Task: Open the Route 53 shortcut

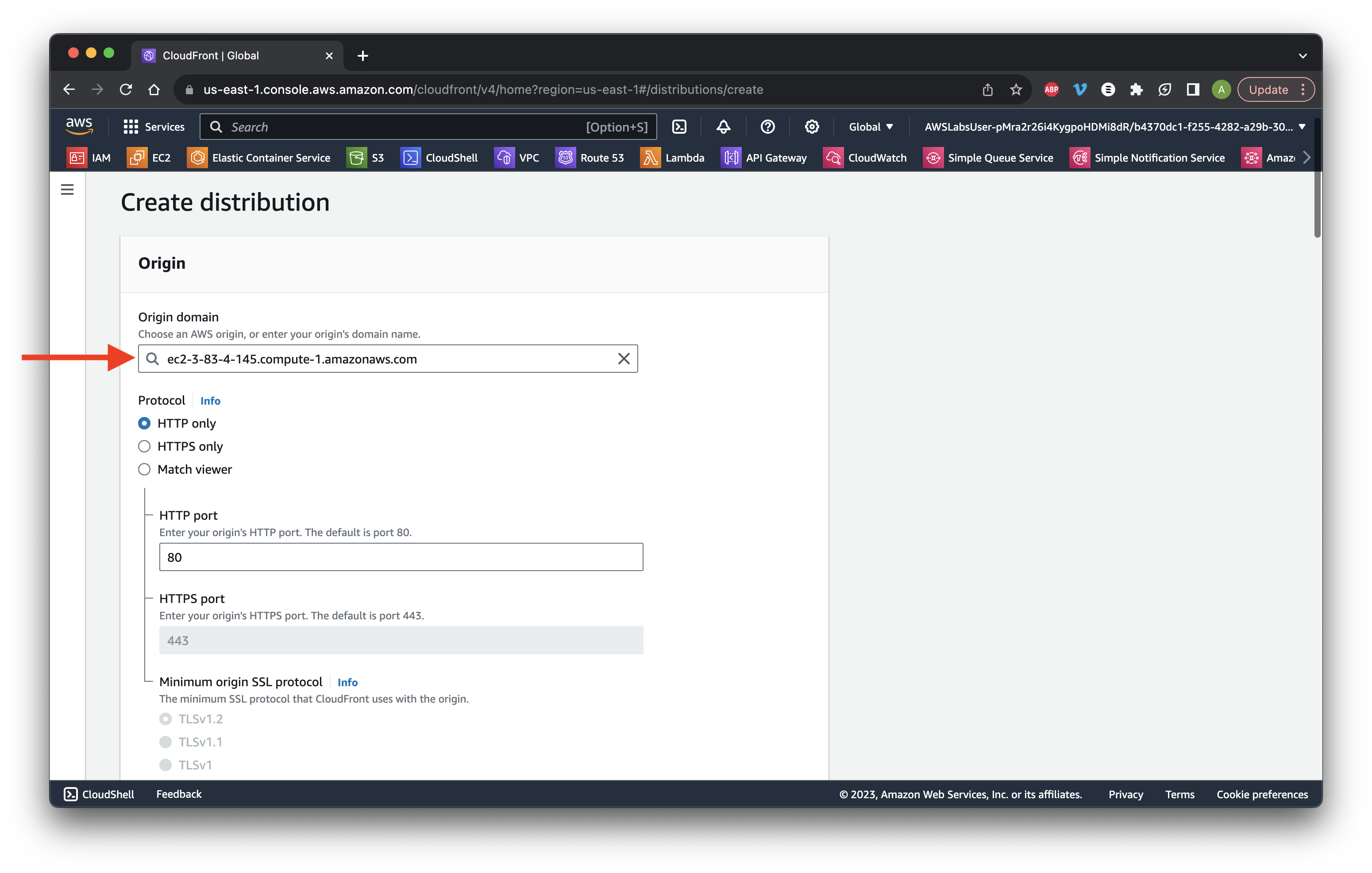Action: tap(589, 158)
